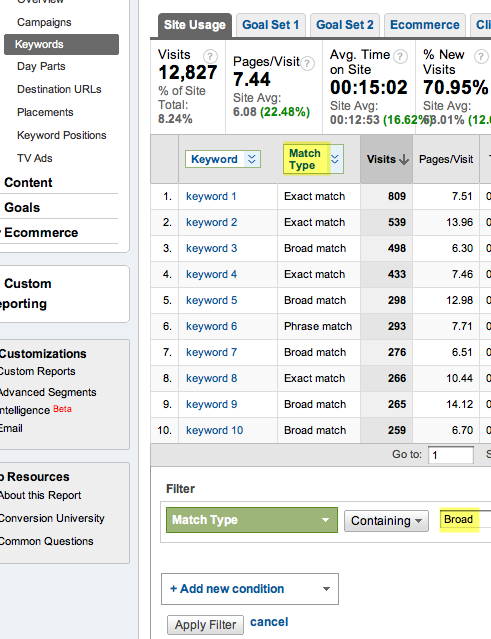
Task: Click the cancel link
Action: pos(269,622)
